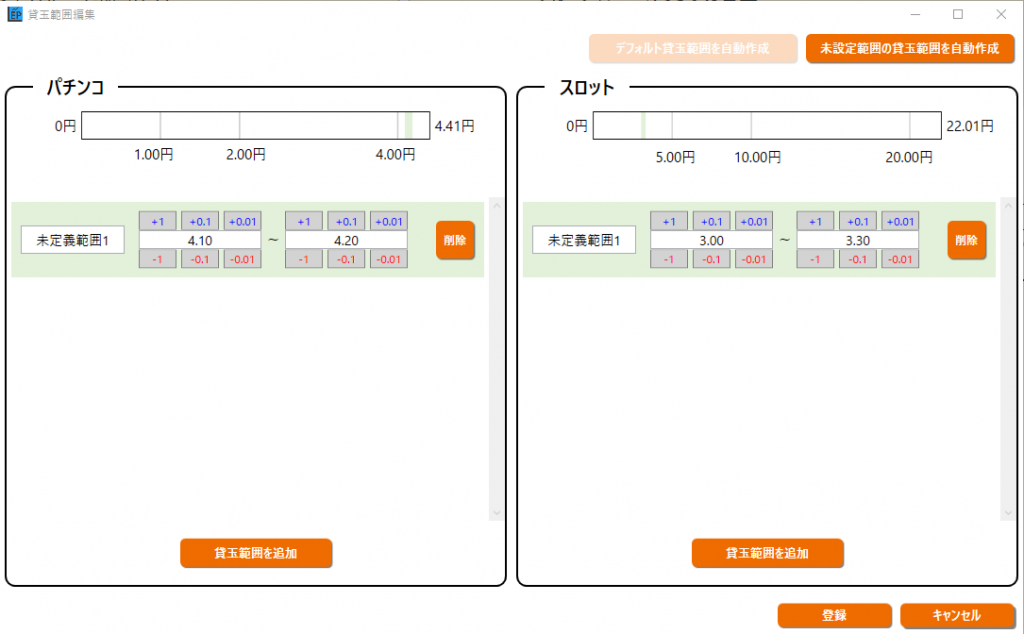
Task: Click -0.1 below the Slot 3.30 value
Action: coord(857,259)
